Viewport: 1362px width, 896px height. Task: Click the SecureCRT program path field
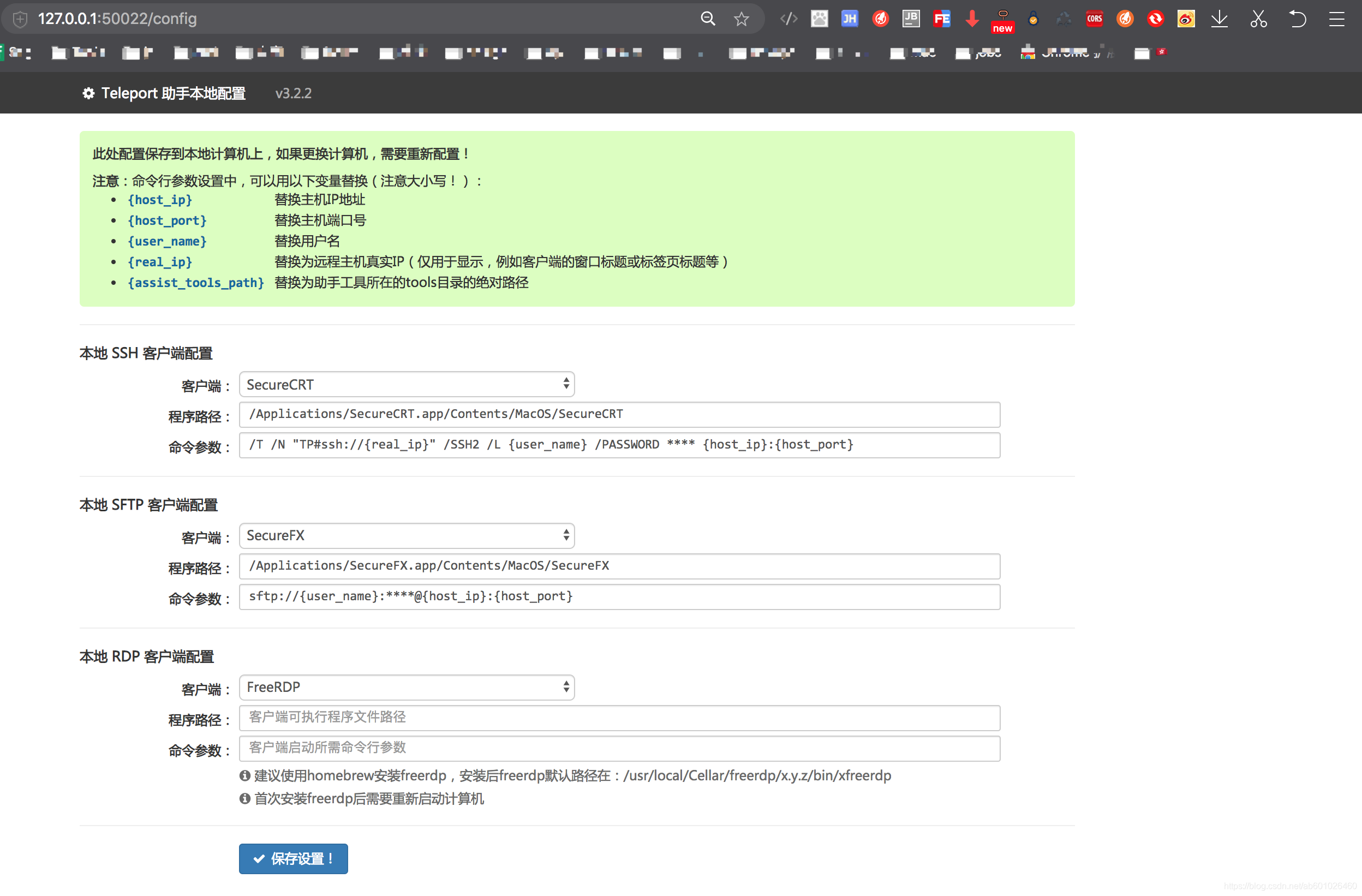[x=619, y=414]
